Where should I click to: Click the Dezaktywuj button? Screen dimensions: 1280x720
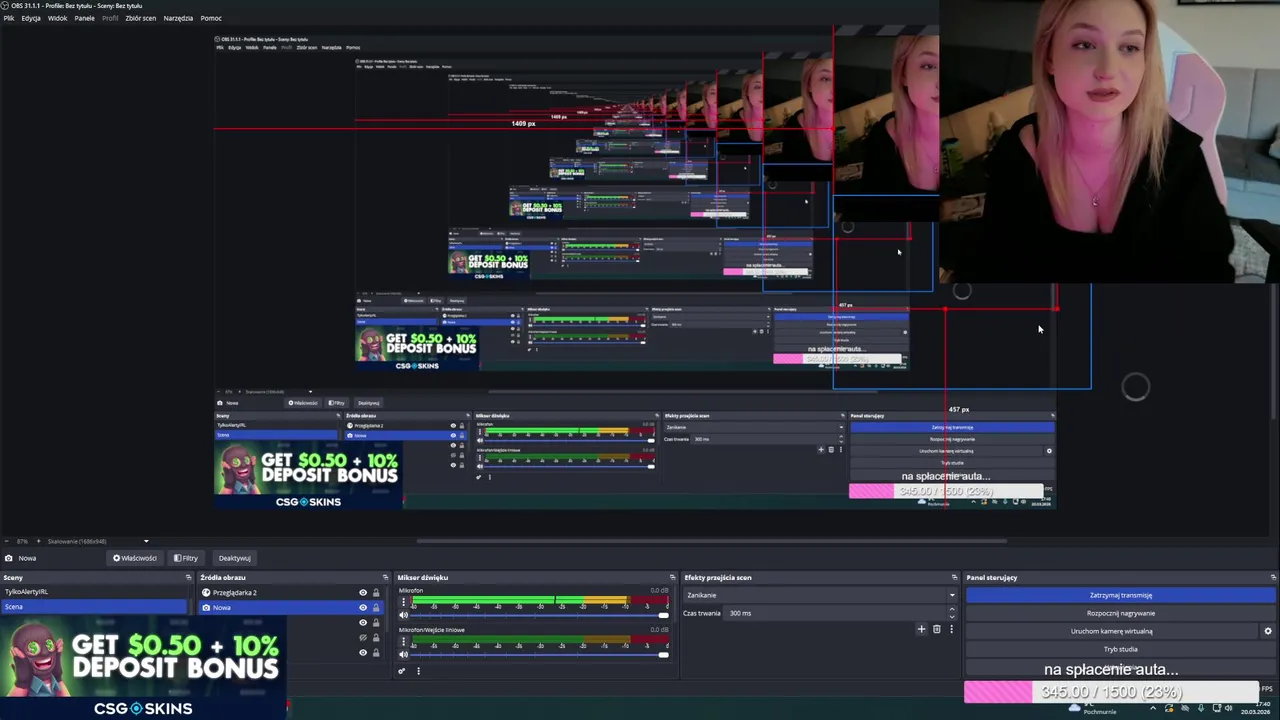pyautogui.click(x=235, y=558)
